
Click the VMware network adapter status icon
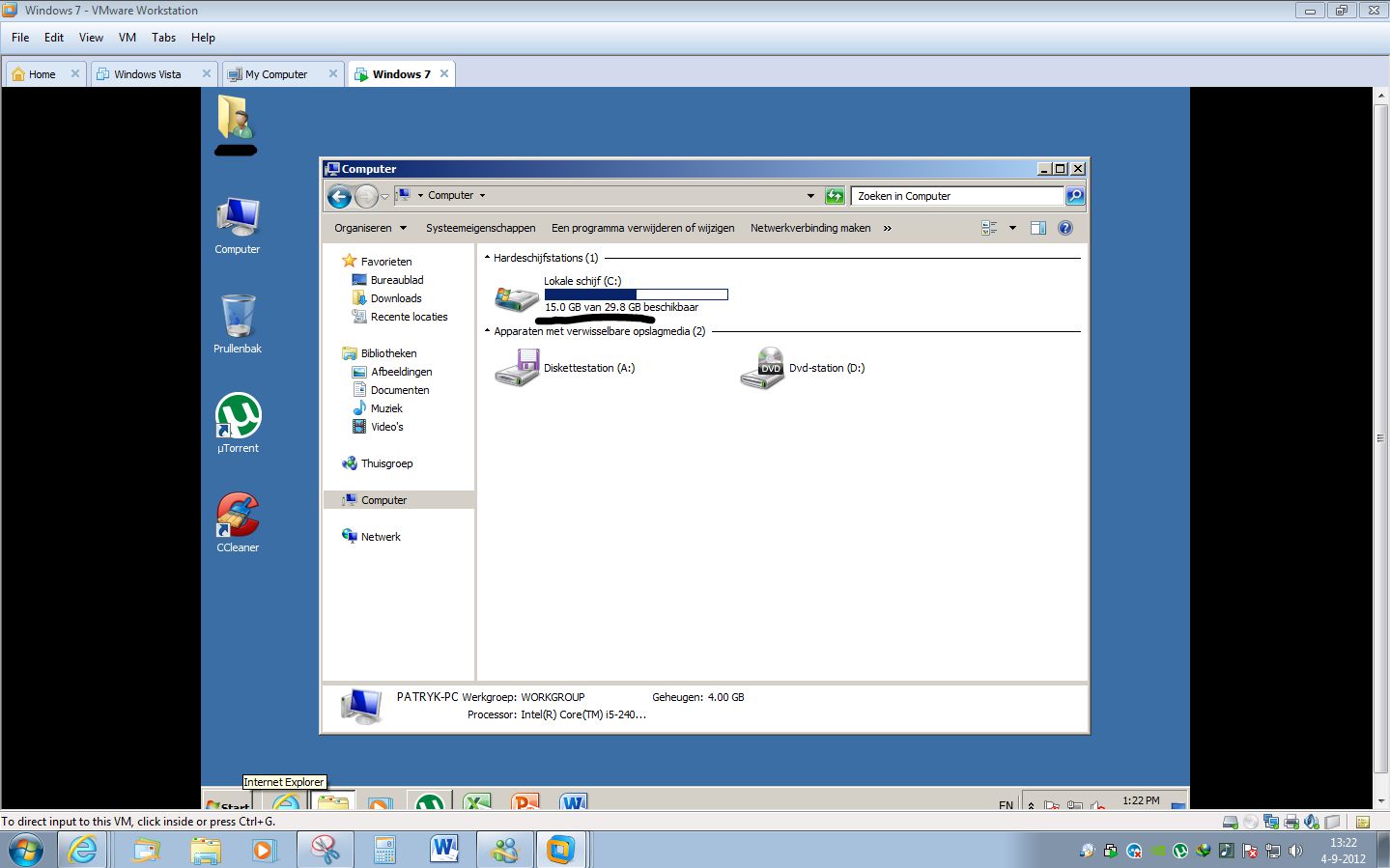click(x=1271, y=823)
